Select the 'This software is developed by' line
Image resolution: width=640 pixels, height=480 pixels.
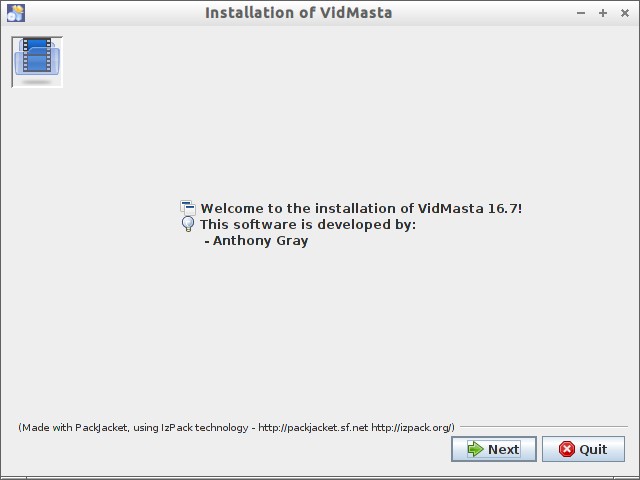point(308,224)
